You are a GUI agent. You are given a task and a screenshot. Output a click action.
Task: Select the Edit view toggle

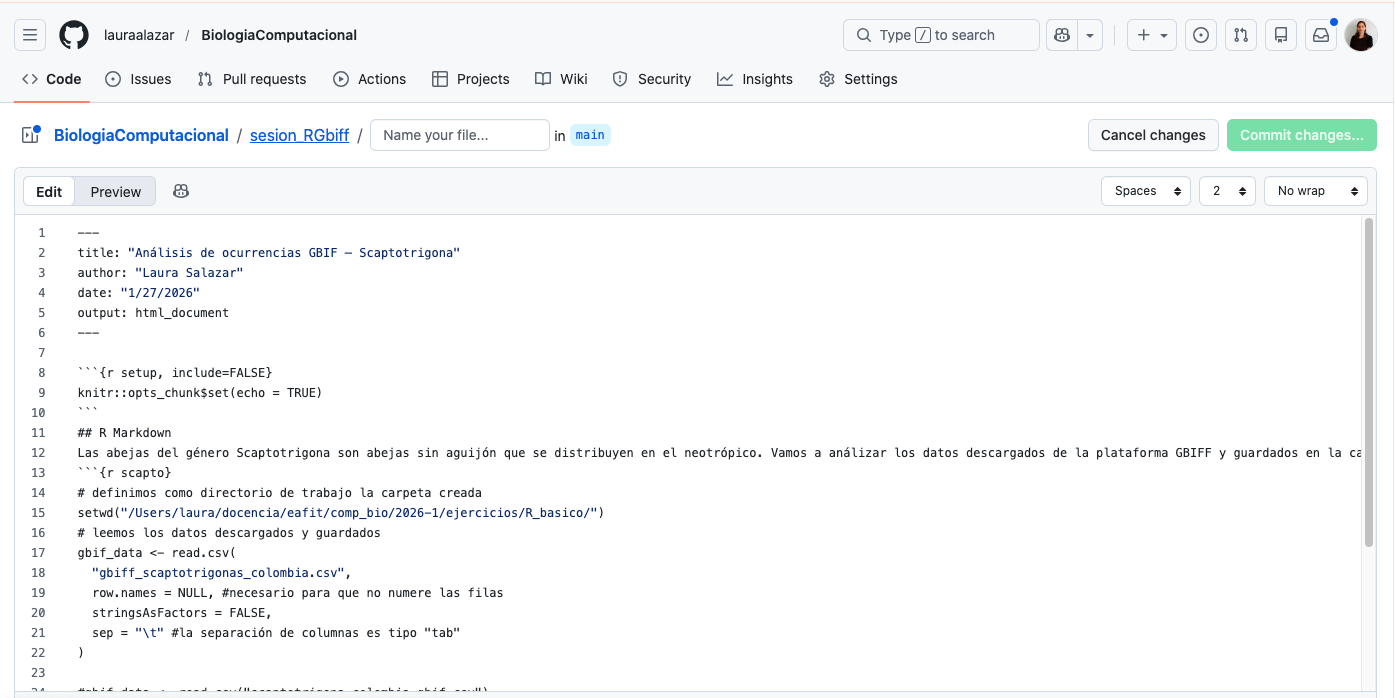coord(49,192)
